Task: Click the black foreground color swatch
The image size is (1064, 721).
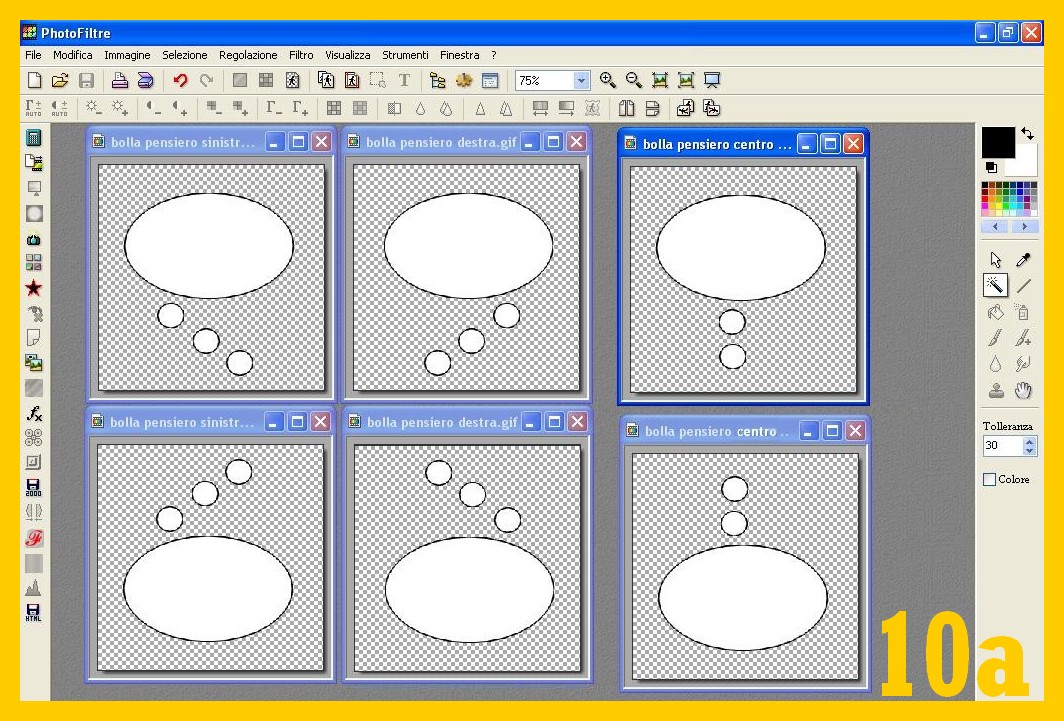Action: click(997, 142)
